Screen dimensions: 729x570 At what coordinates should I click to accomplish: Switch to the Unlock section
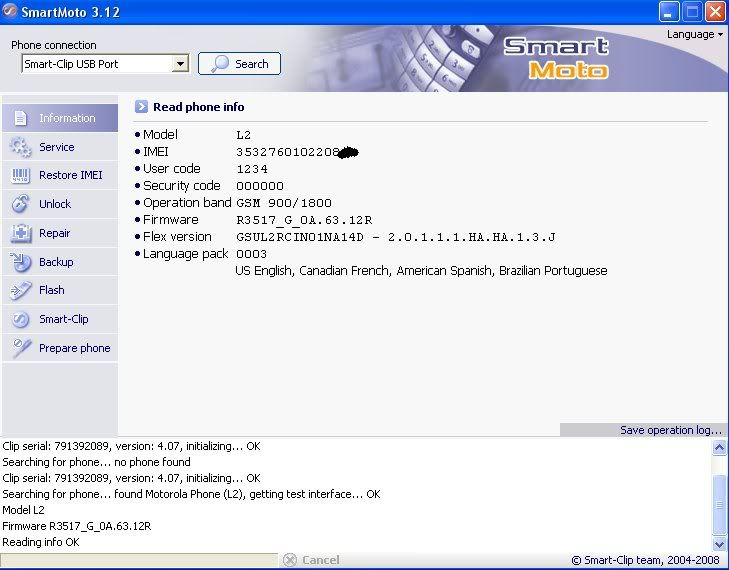60,204
